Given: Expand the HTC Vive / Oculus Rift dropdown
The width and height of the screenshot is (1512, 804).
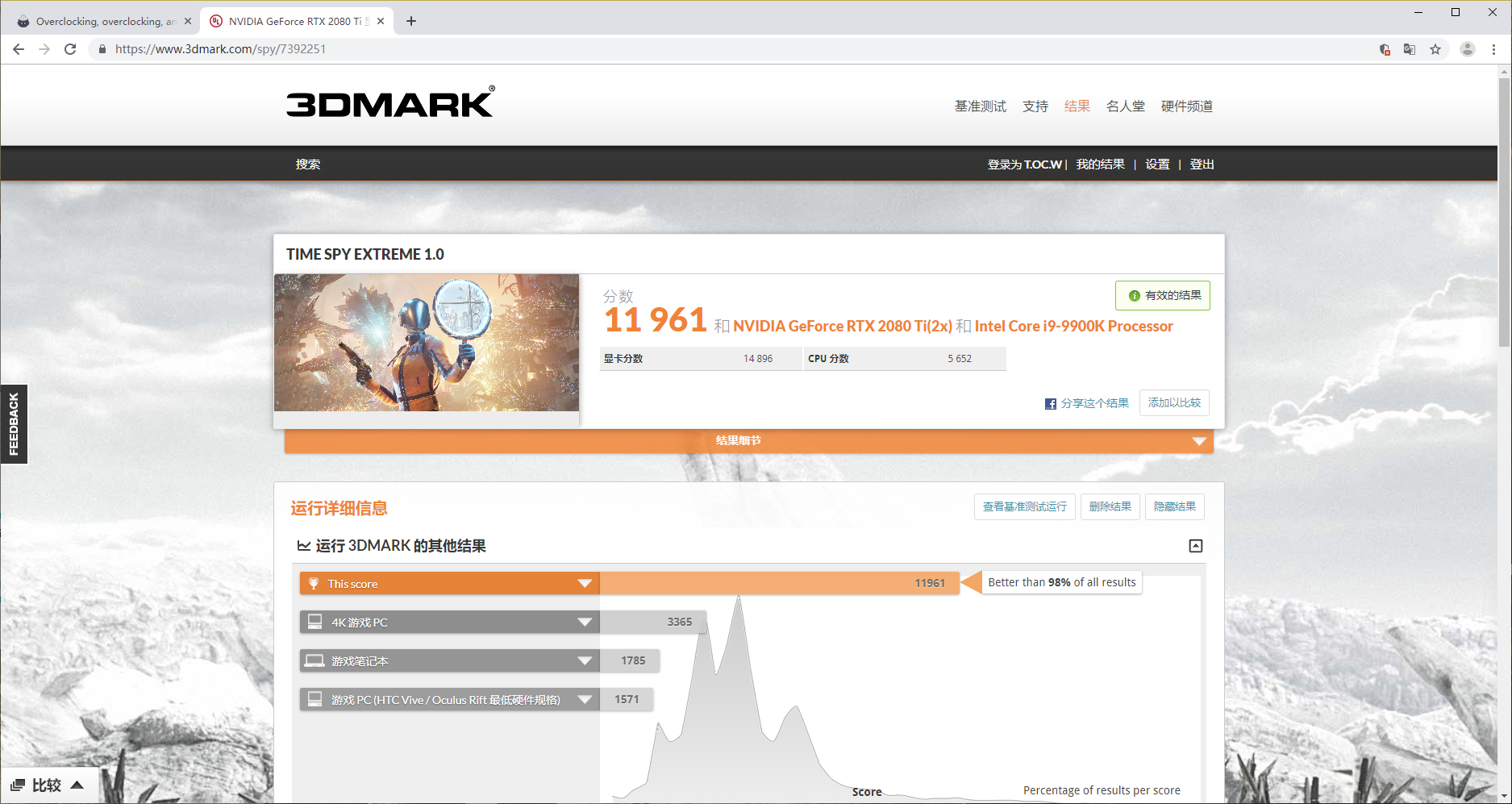Looking at the screenshot, I should tap(585, 699).
